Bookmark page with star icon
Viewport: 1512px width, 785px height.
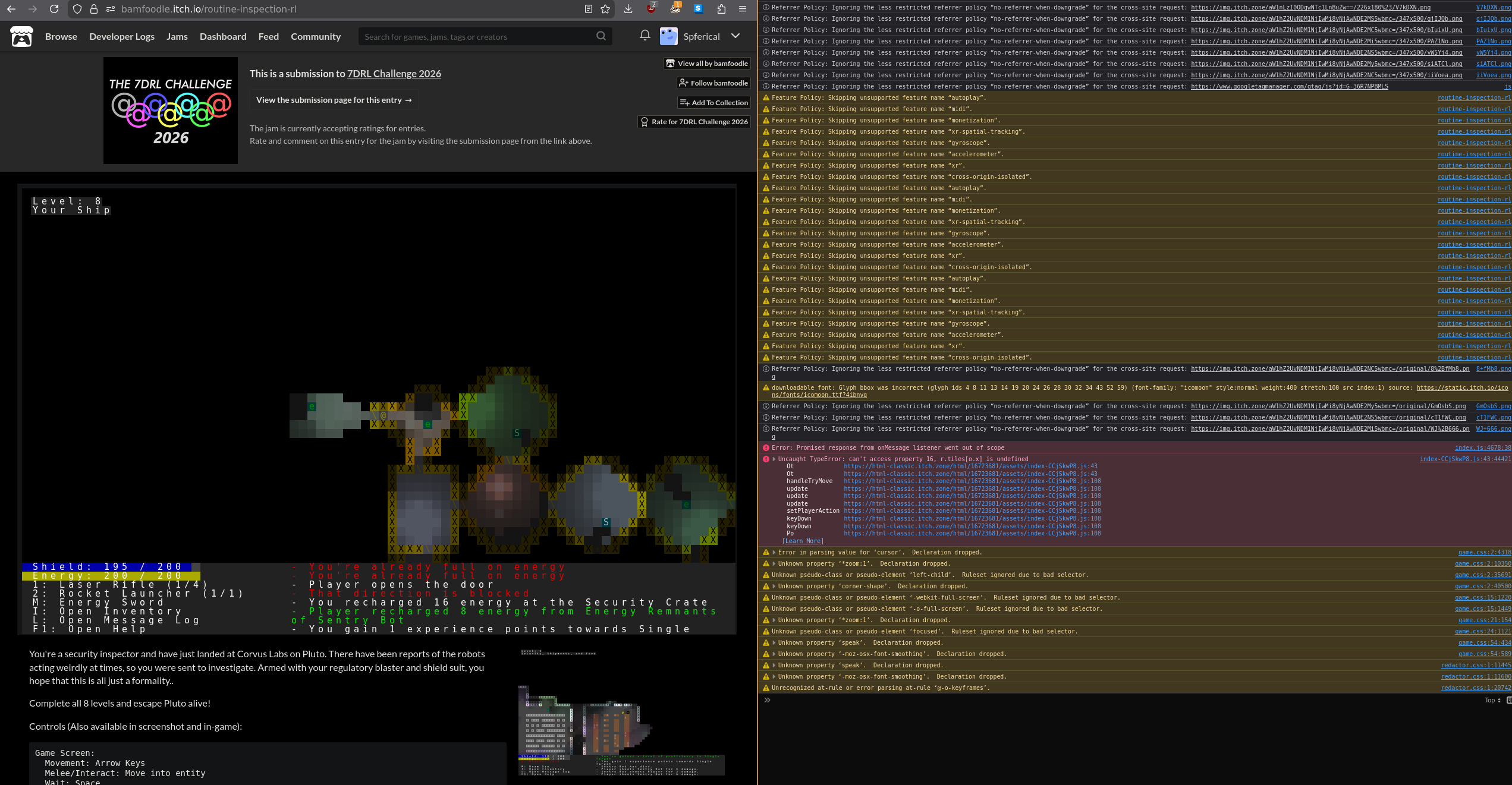(605, 9)
